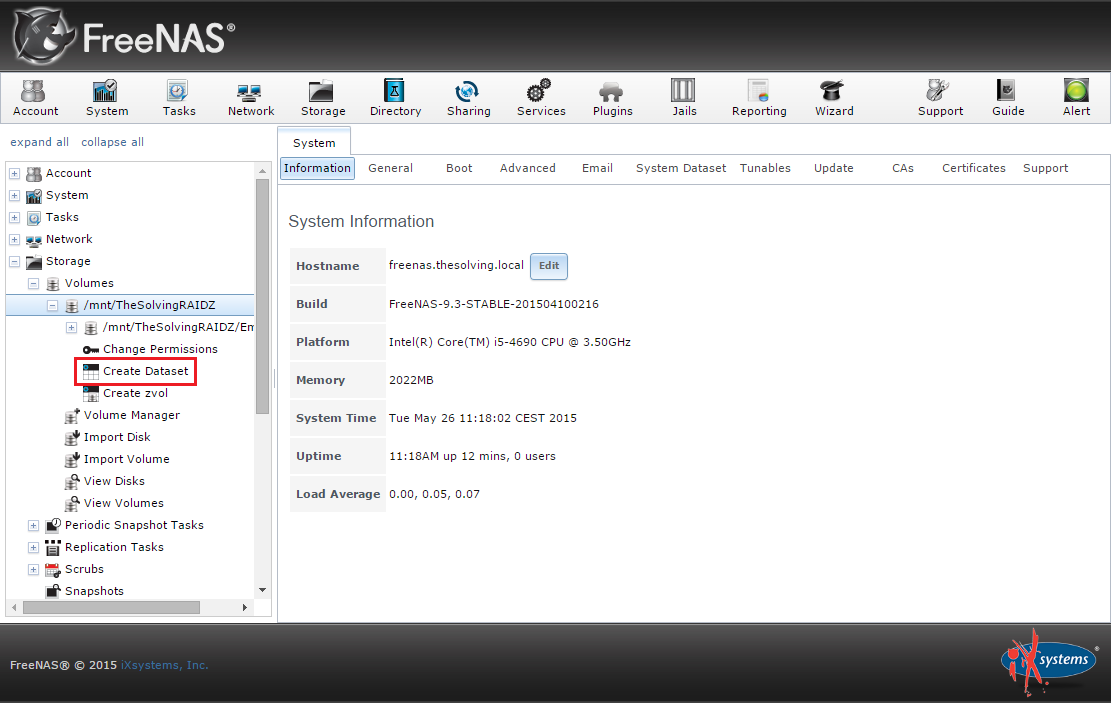Select the Information tab
Viewport: 1111px width, 703px height.
point(317,168)
